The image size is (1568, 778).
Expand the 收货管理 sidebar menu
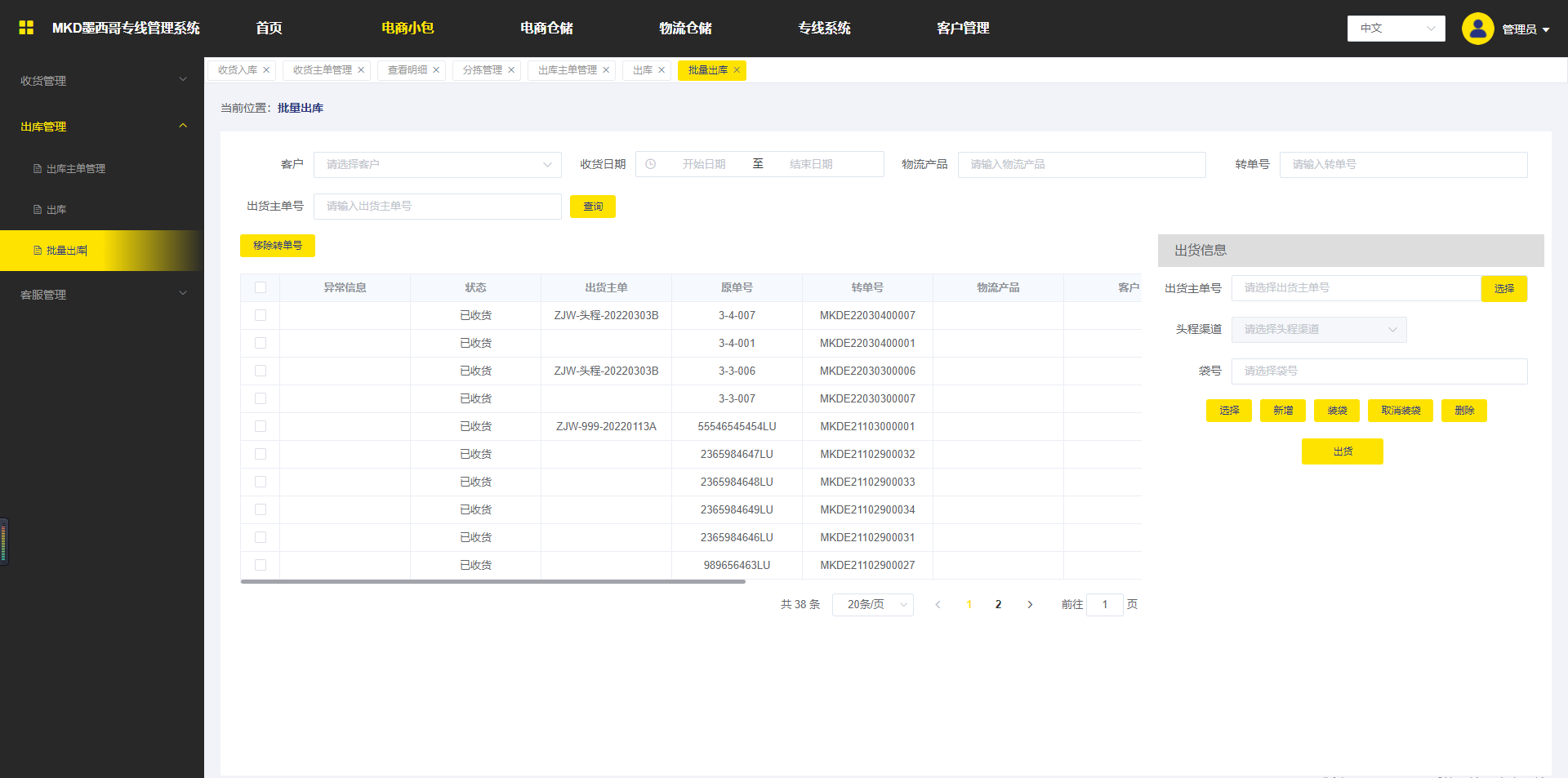102,81
